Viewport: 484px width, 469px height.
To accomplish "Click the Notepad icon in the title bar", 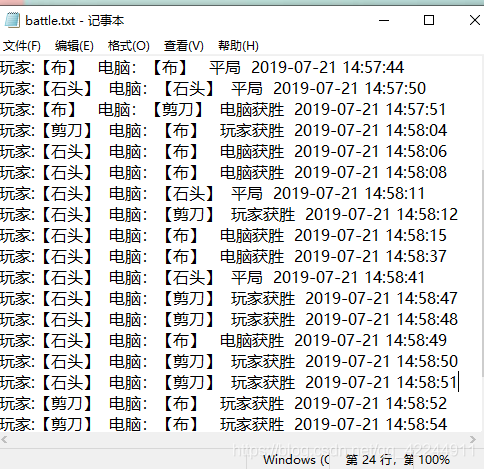I will coord(12,20).
